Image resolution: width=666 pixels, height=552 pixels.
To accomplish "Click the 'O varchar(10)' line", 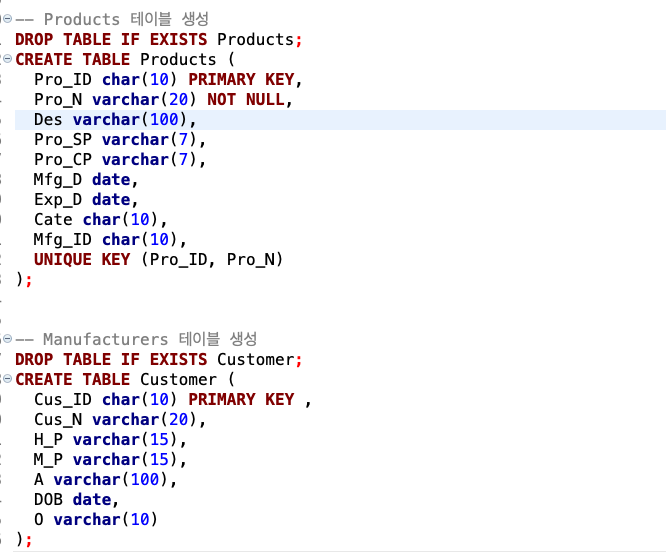I will 96,519.
